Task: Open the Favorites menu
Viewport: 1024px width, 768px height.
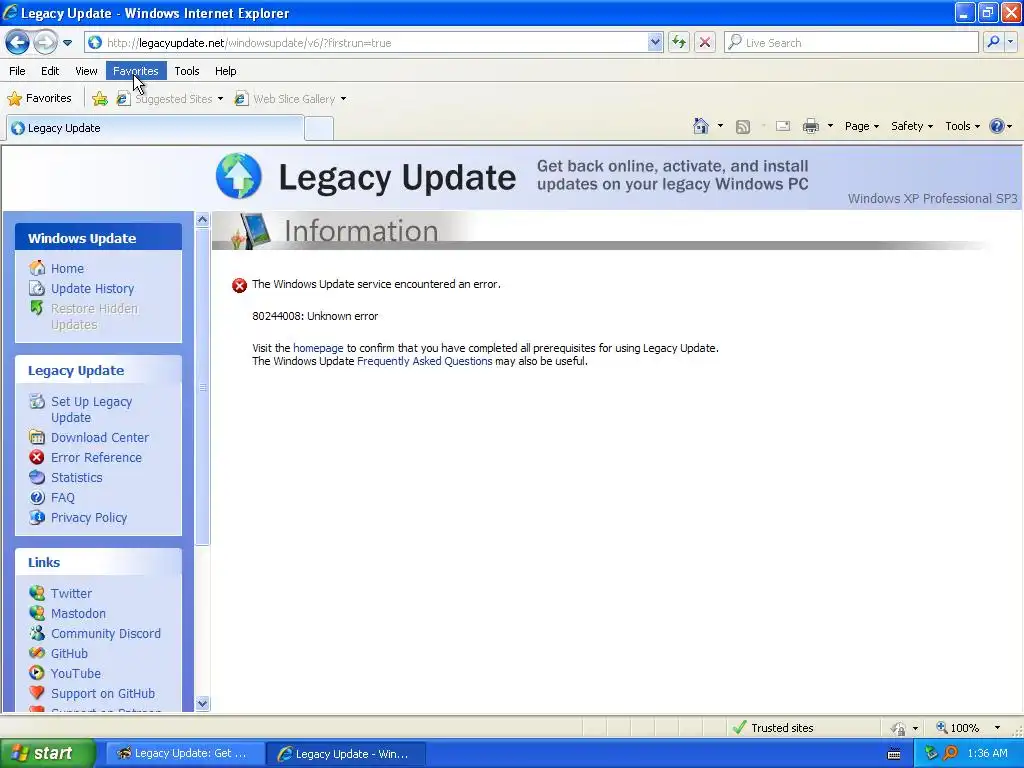Action: pos(136,71)
